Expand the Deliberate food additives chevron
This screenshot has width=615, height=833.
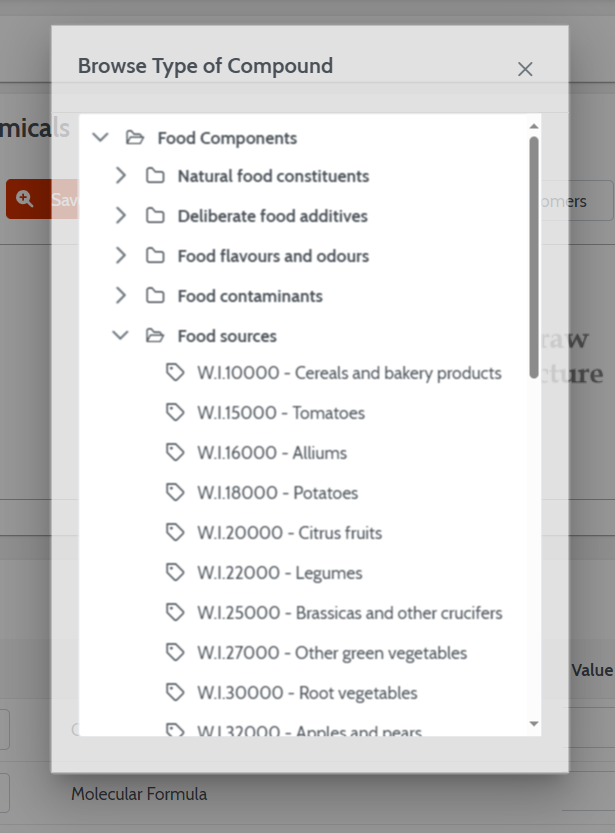[121, 216]
